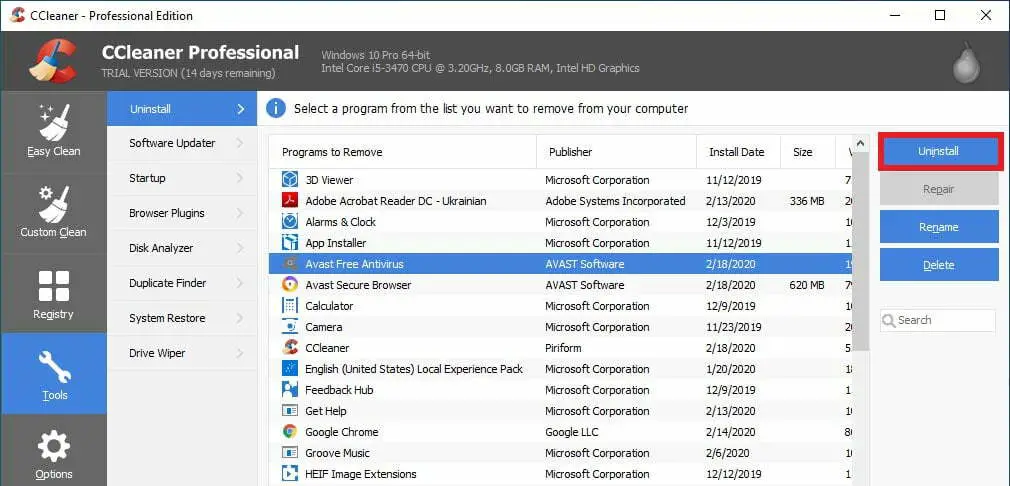Click the Delete button
The width and height of the screenshot is (1010, 486).
(x=939, y=265)
